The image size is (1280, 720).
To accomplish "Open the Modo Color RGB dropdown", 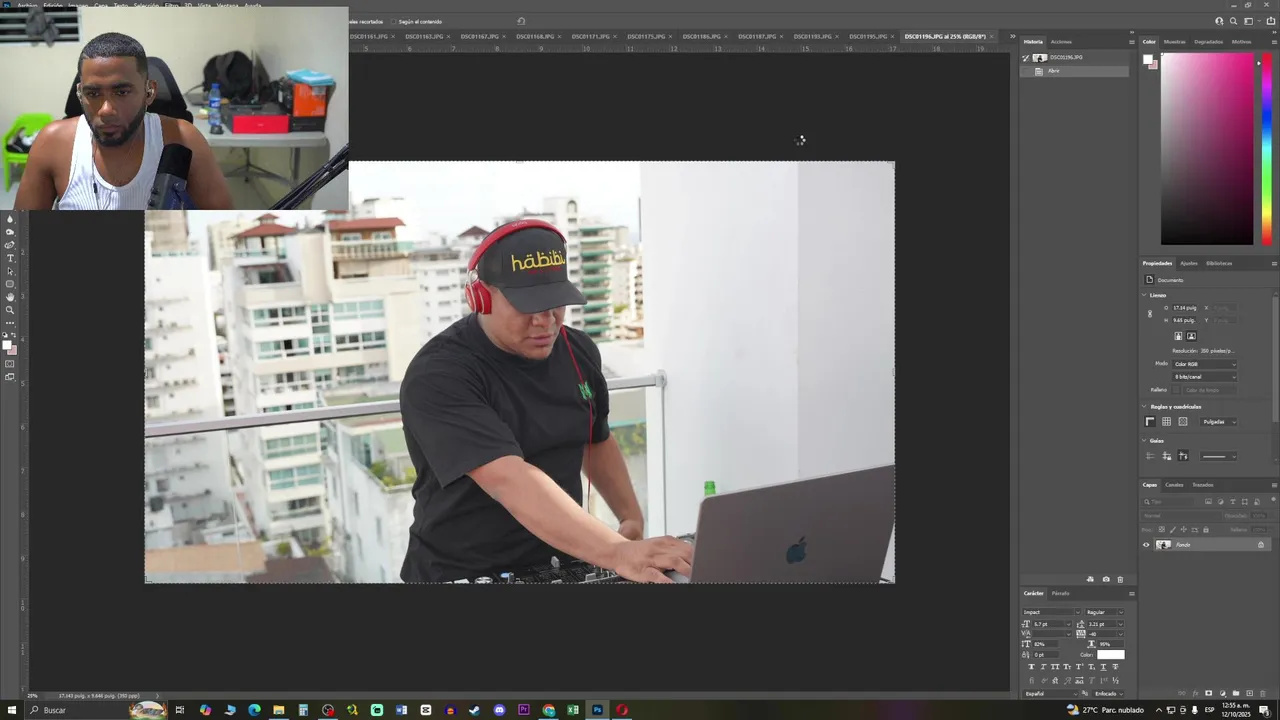I will (x=1204, y=364).
